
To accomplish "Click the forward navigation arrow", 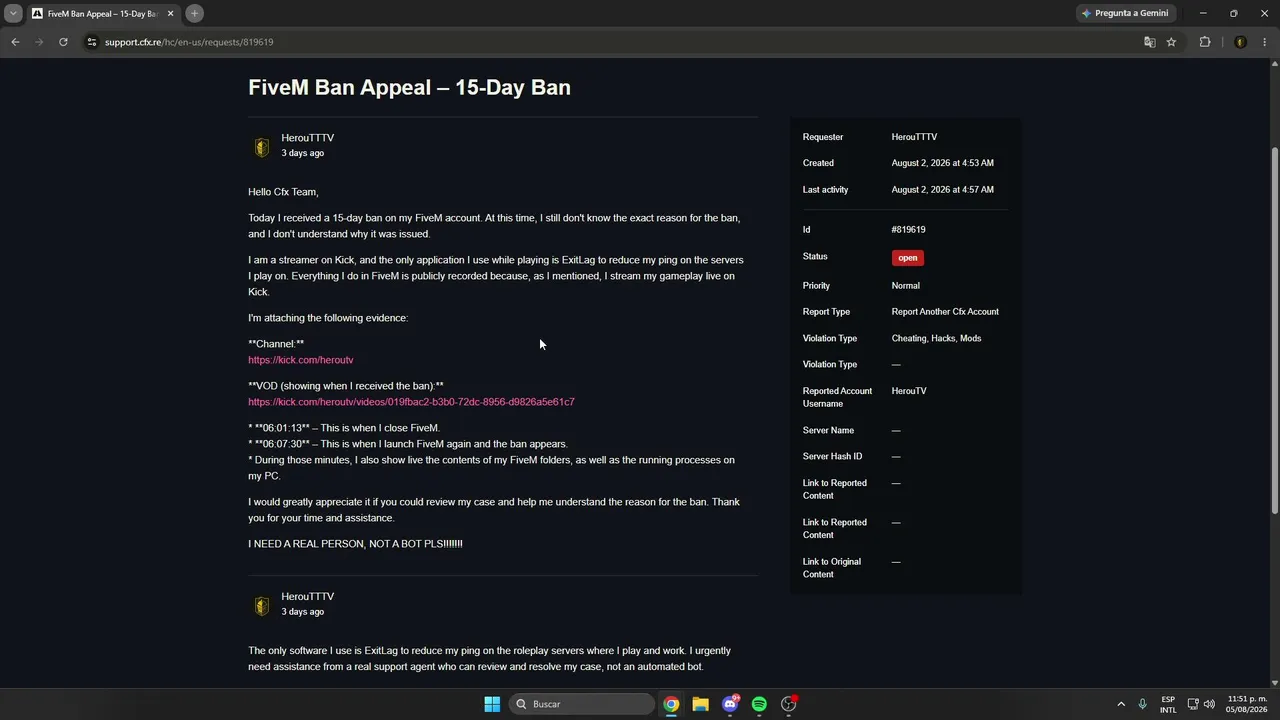I will tap(39, 42).
